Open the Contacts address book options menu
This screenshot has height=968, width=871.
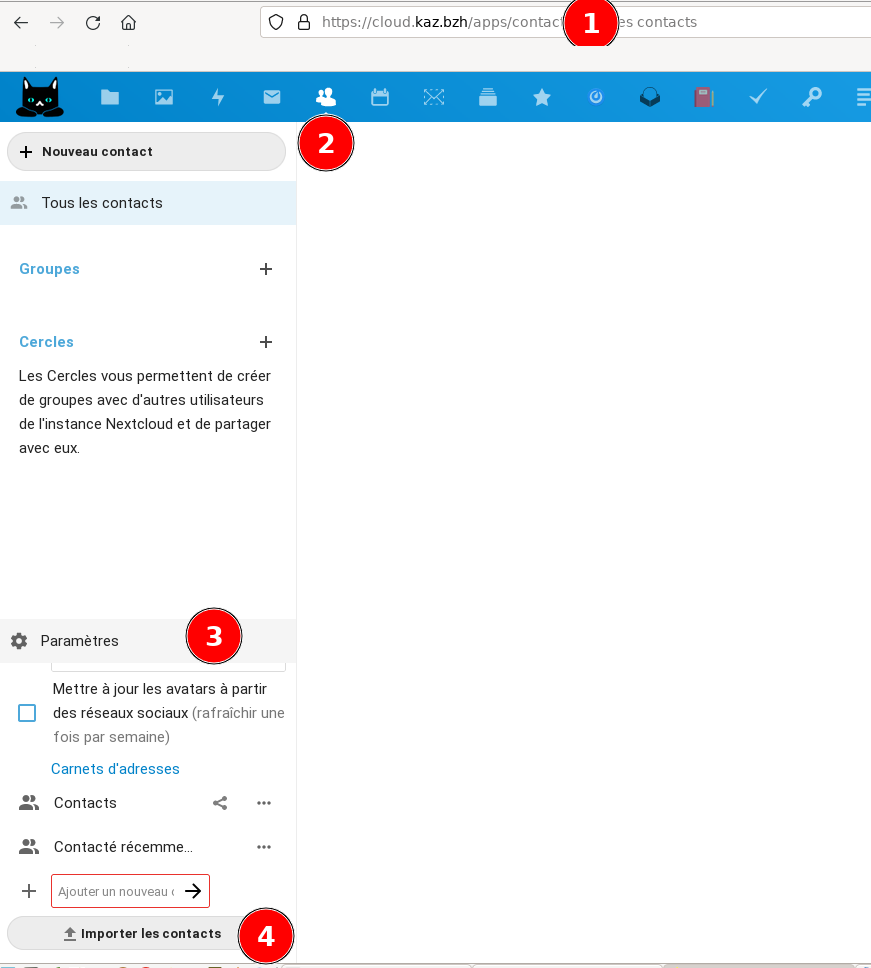click(x=264, y=803)
